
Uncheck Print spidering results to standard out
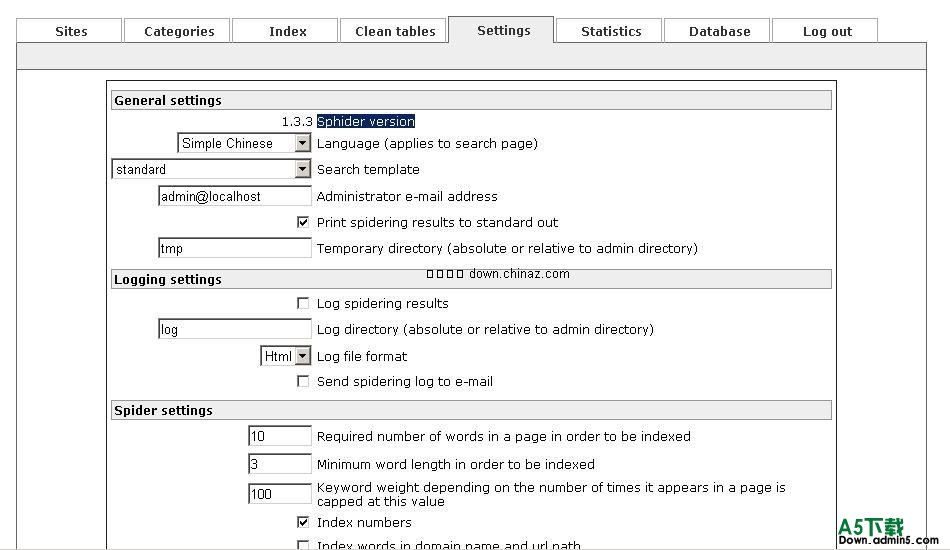303,222
